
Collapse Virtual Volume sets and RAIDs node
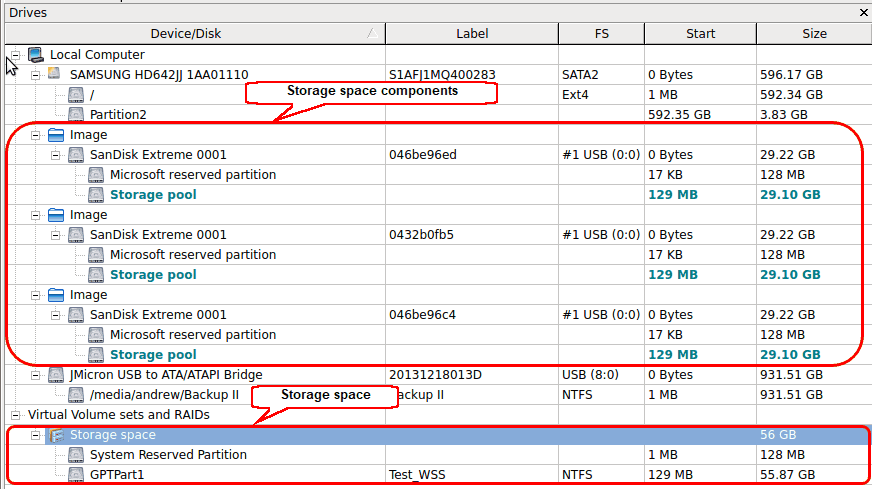click(x=16, y=415)
